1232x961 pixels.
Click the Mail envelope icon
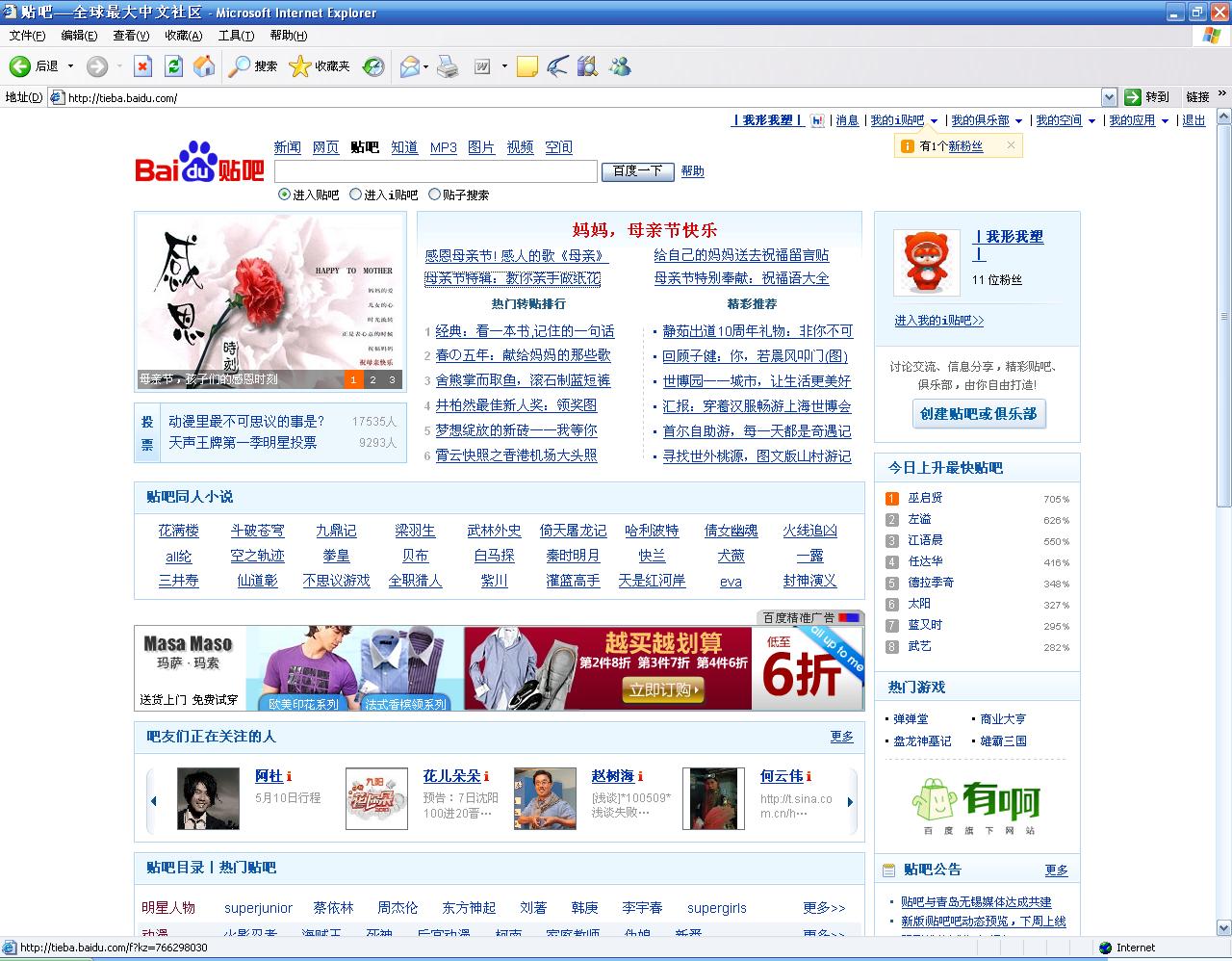409,66
